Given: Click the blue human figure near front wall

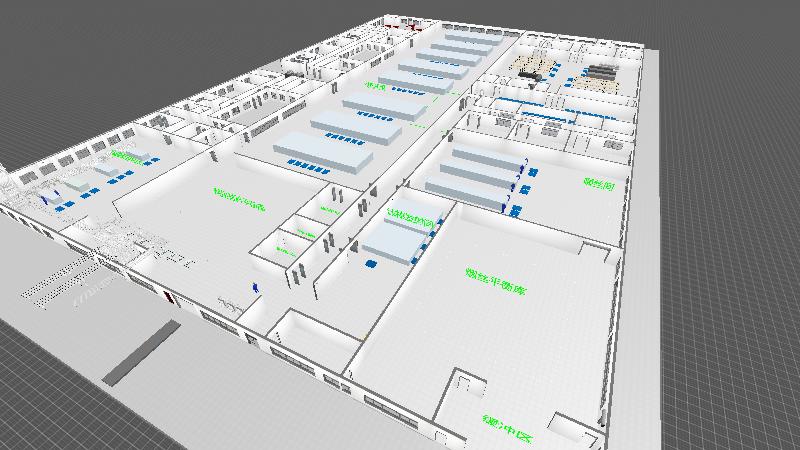Looking at the screenshot, I should [256, 288].
